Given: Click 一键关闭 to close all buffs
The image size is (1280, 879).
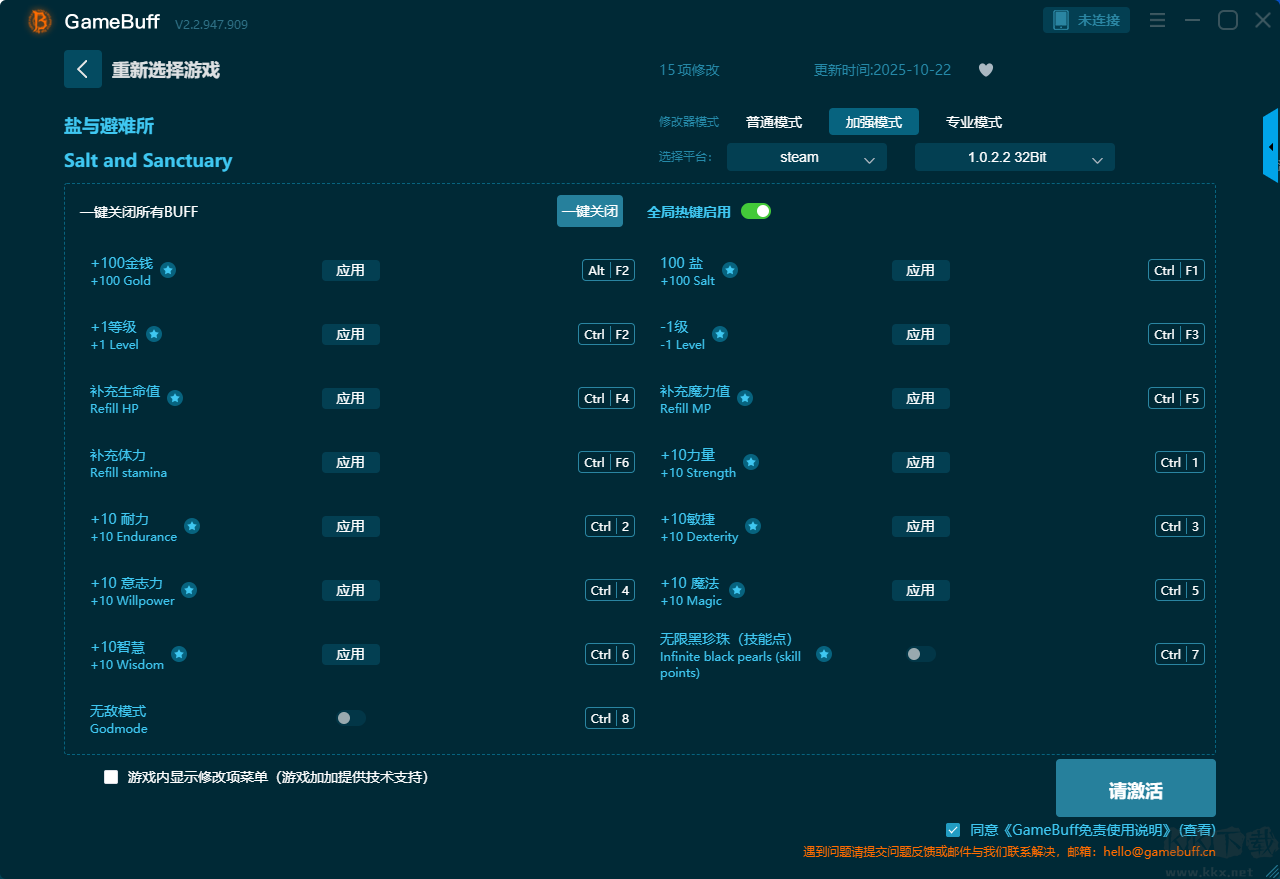Looking at the screenshot, I should pyautogui.click(x=589, y=211).
